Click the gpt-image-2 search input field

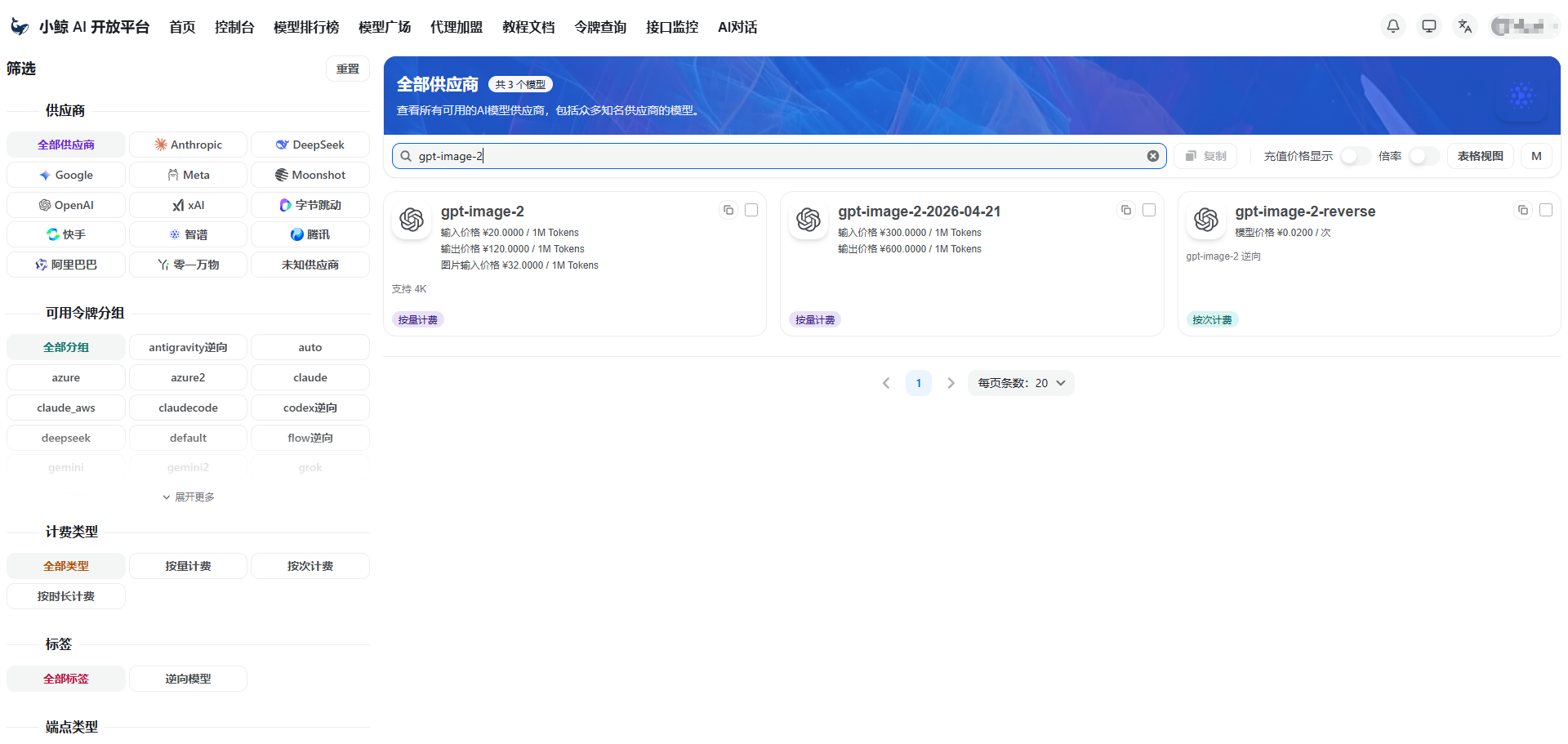click(x=778, y=156)
